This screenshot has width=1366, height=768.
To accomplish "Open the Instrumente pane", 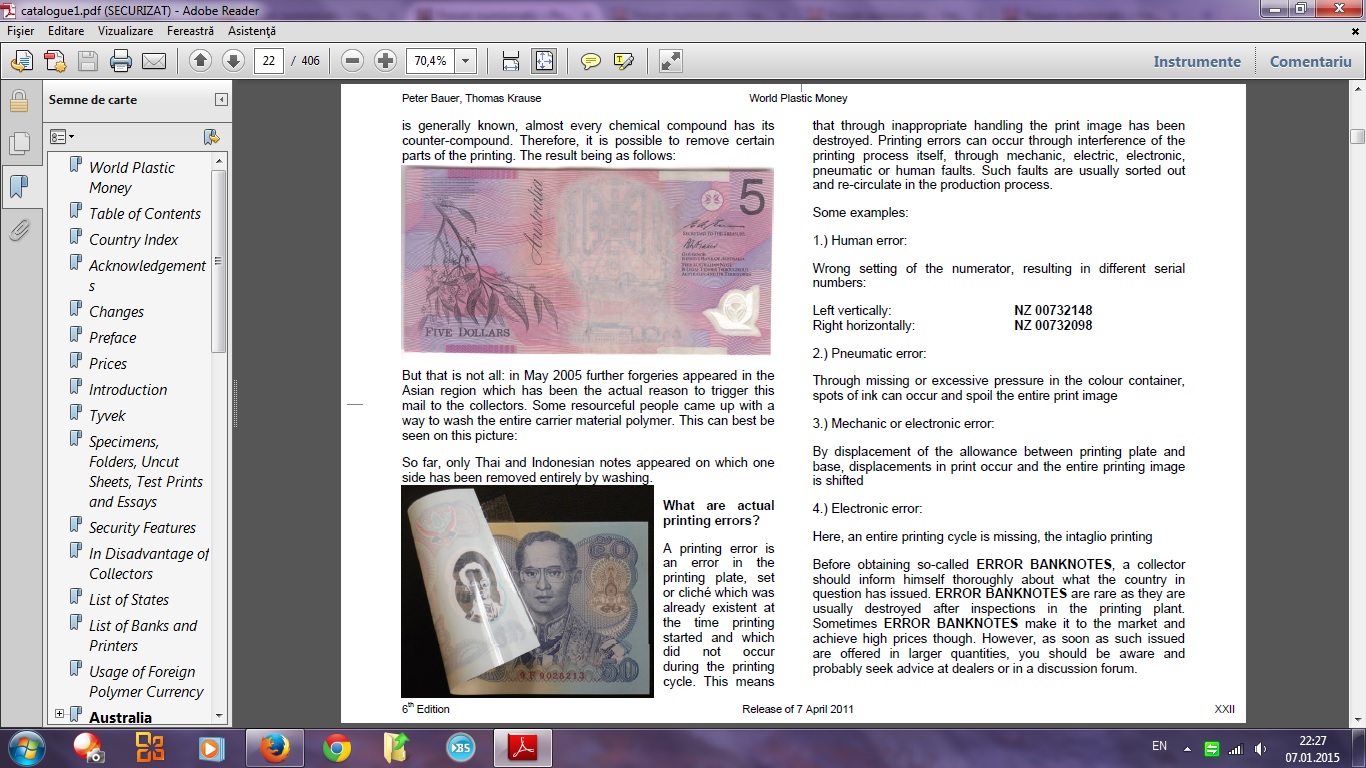I will pos(1196,61).
